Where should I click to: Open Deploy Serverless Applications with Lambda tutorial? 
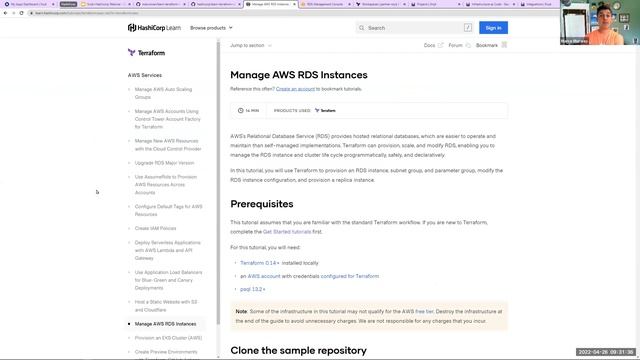(x=167, y=250)
